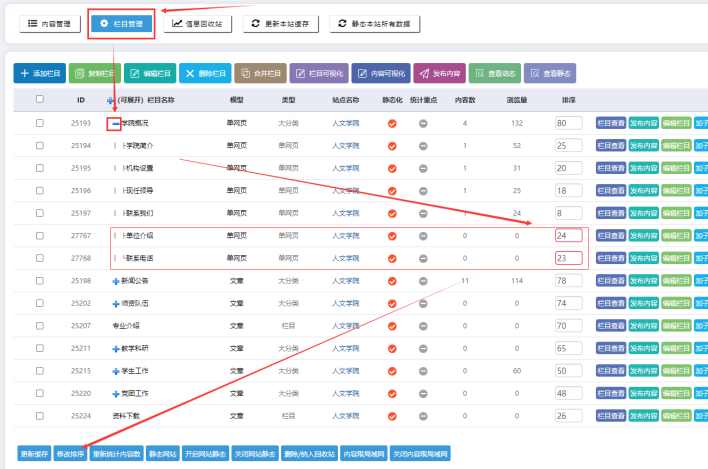708x469 pixels.
Task: Click the expand-all plus icon in header
Action: [110, 100]
